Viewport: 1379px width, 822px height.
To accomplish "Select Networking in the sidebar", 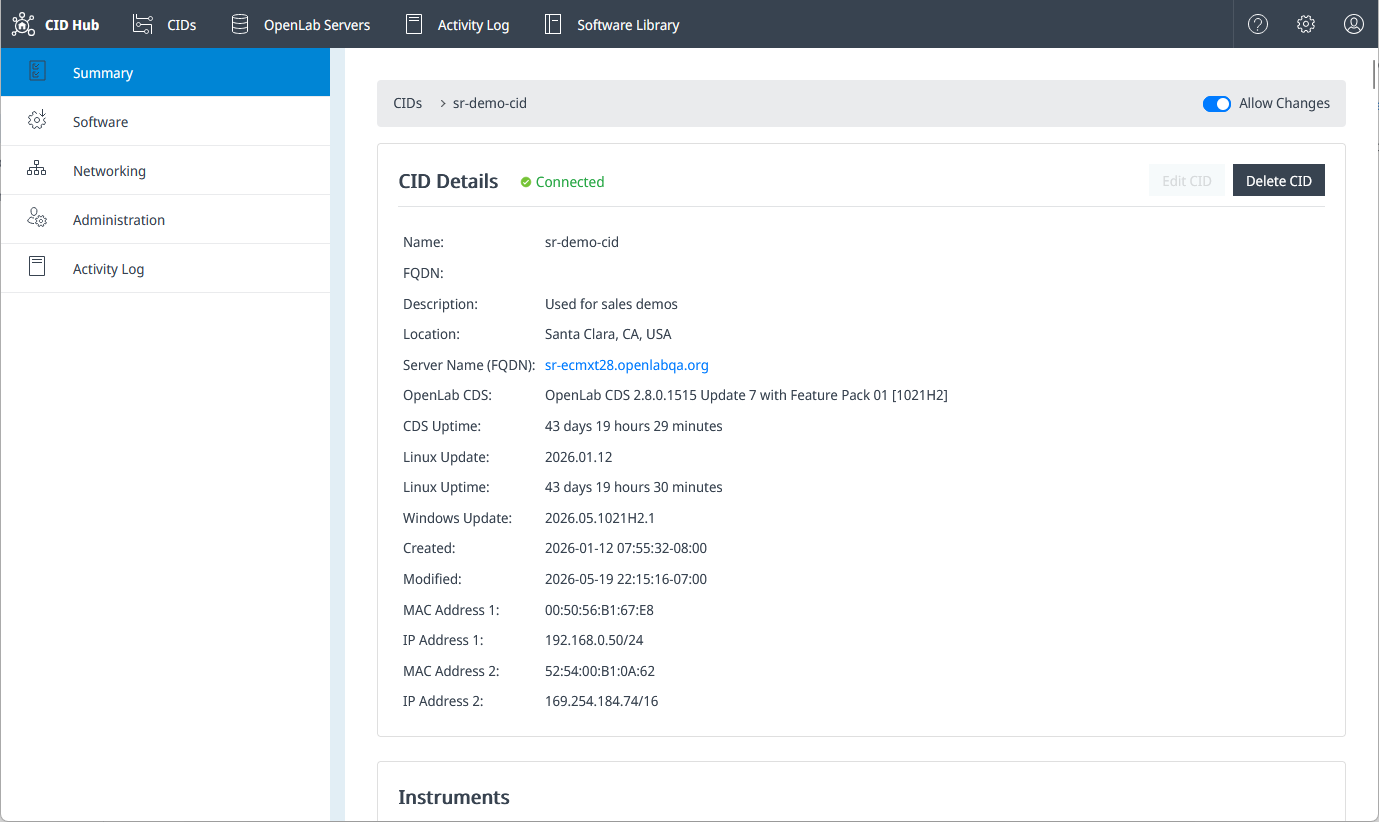I will pyautogui.click(x=165, y=170).
